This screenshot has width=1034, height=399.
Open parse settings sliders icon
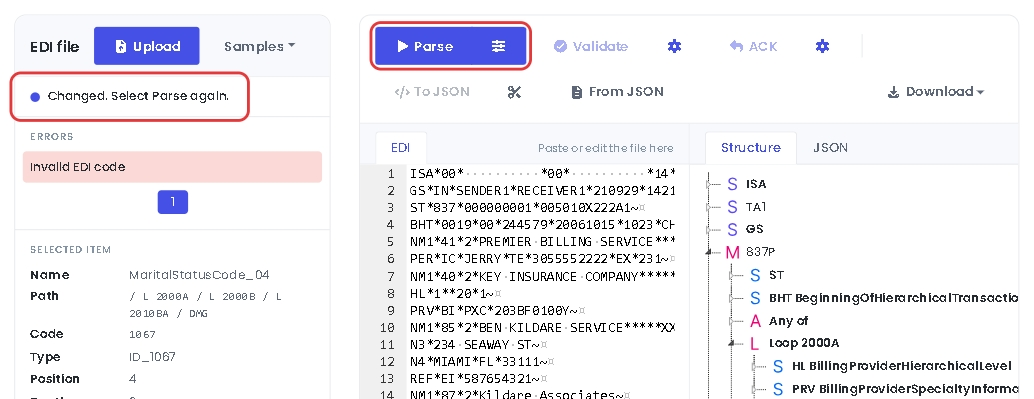499,46
